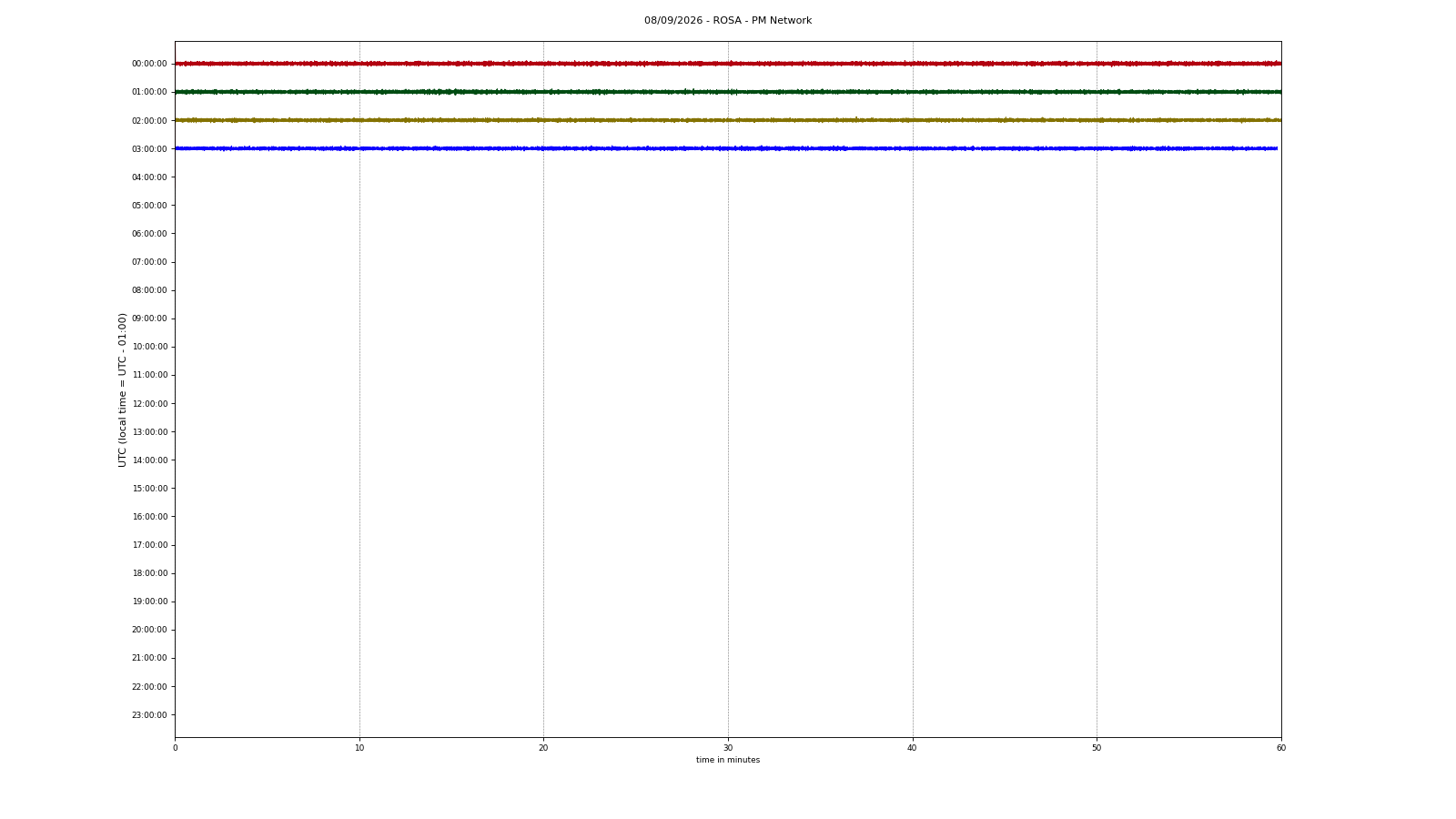Click the 40 minute x-axis tick
1456x819 pixels.
(913, 748)
